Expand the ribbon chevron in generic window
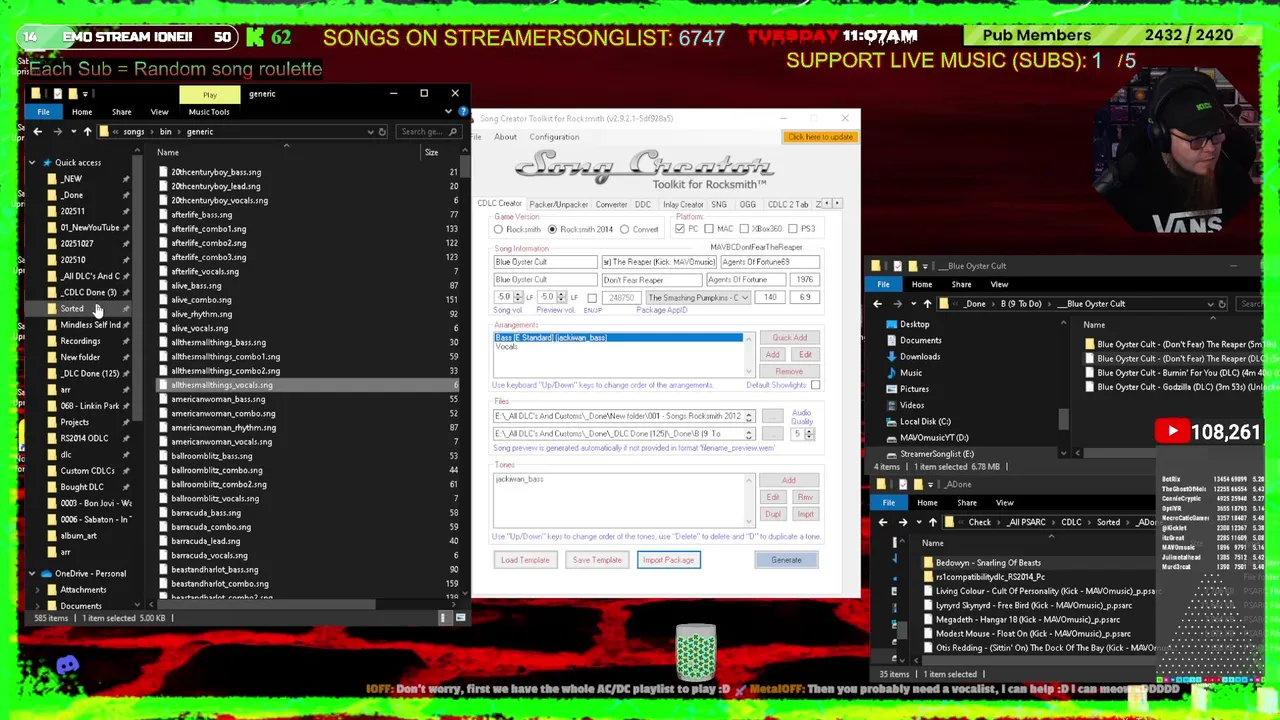 tap(447, 111)
